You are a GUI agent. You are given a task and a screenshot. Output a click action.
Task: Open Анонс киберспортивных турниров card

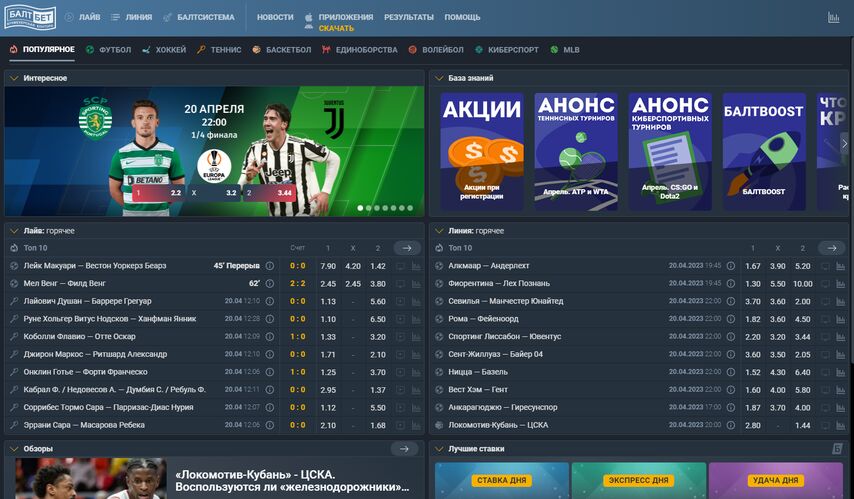[x=670, y=151]
